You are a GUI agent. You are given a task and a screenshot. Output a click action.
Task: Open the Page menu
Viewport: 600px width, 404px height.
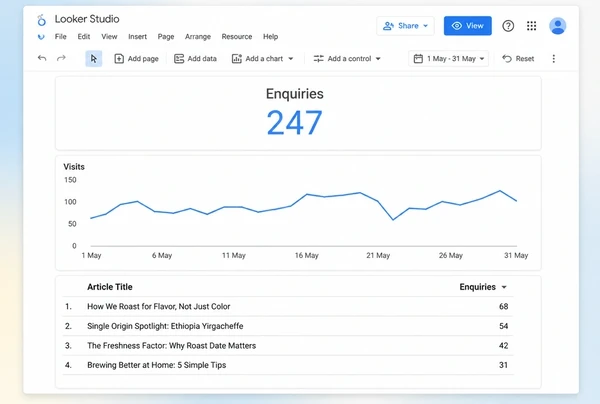[166, 37]
